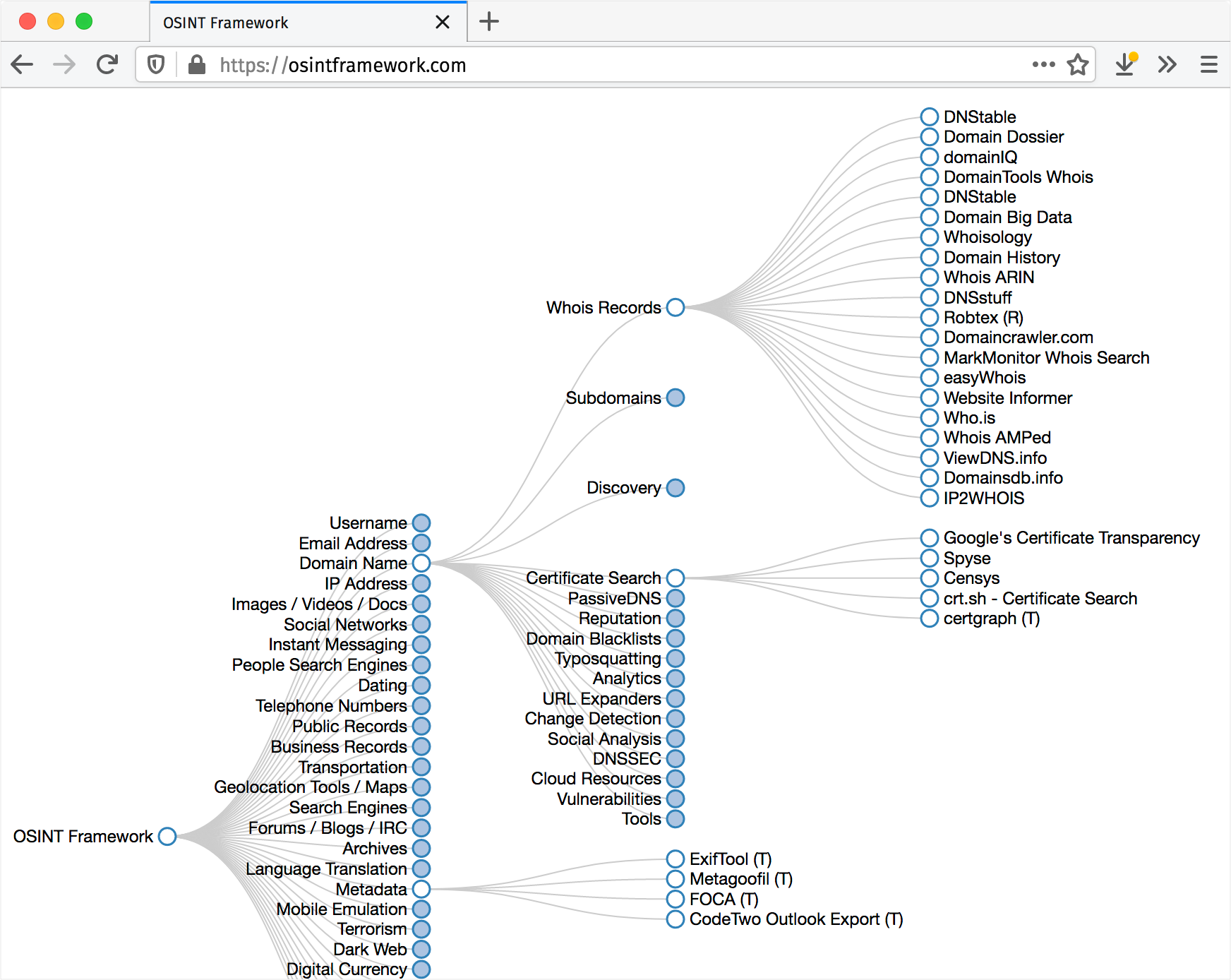
Task: Expand the Telephone Numbers node
Action: [421, 706]
